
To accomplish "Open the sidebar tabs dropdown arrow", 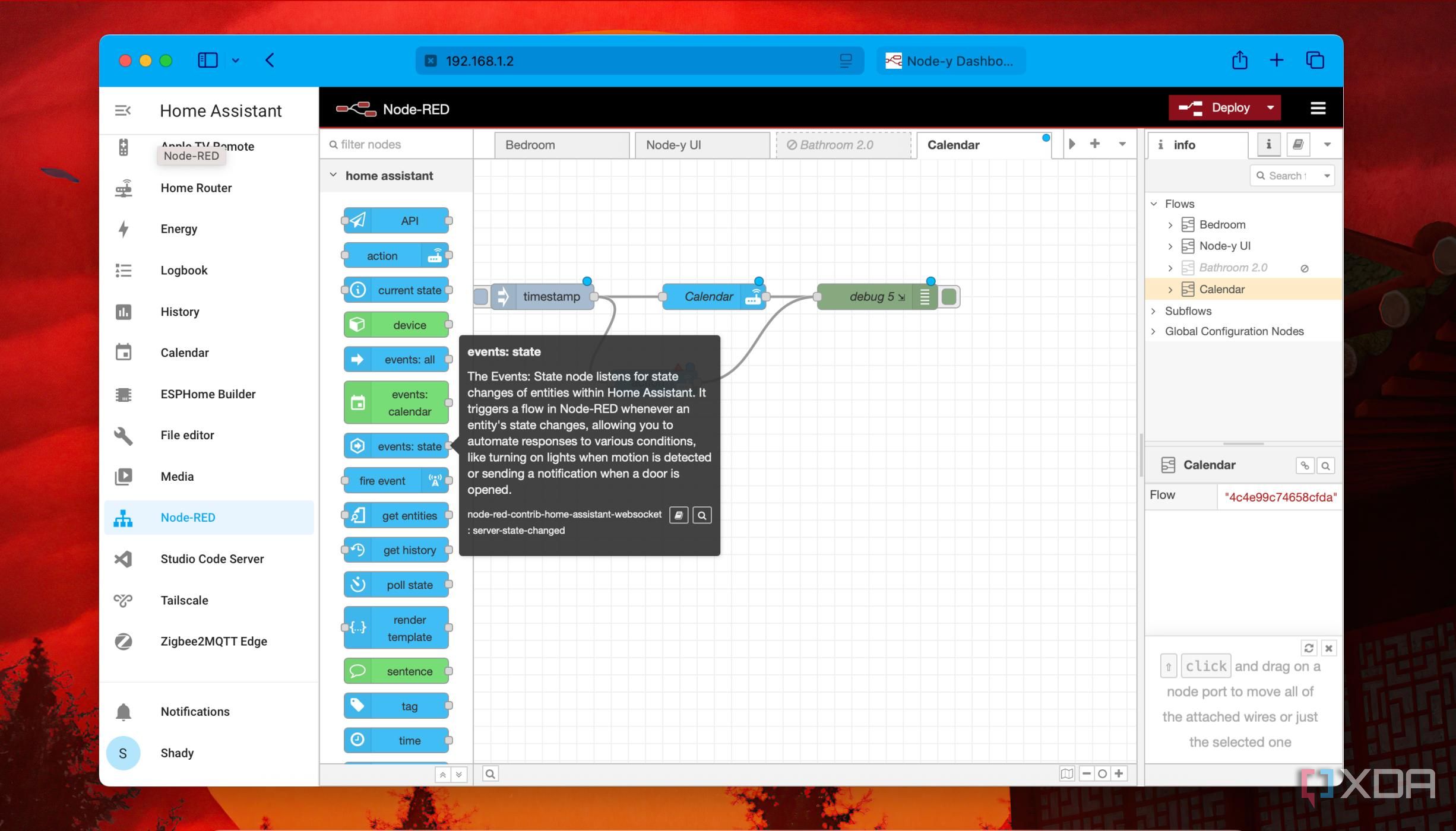I will pyautogui.click(x=1327, y=144).
